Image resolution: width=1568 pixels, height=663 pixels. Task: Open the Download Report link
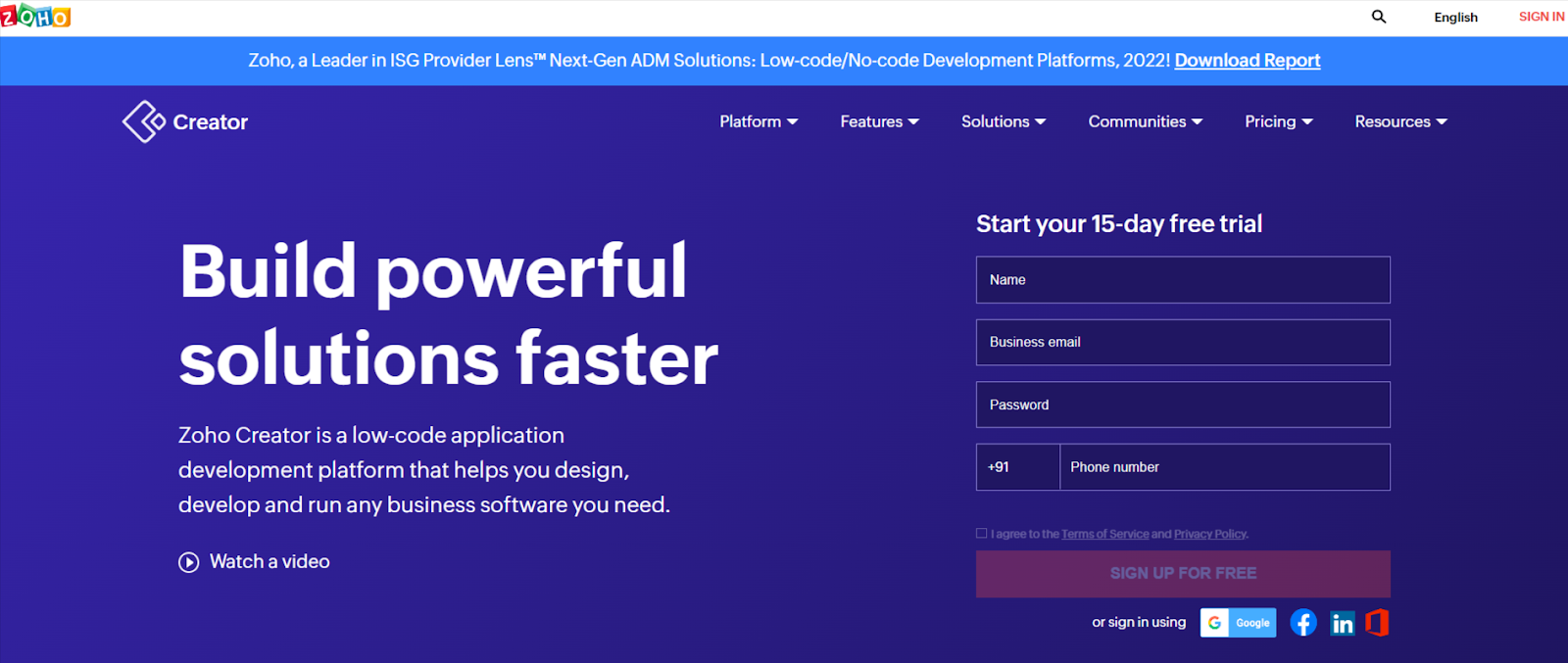click(x=1248, y=61)
